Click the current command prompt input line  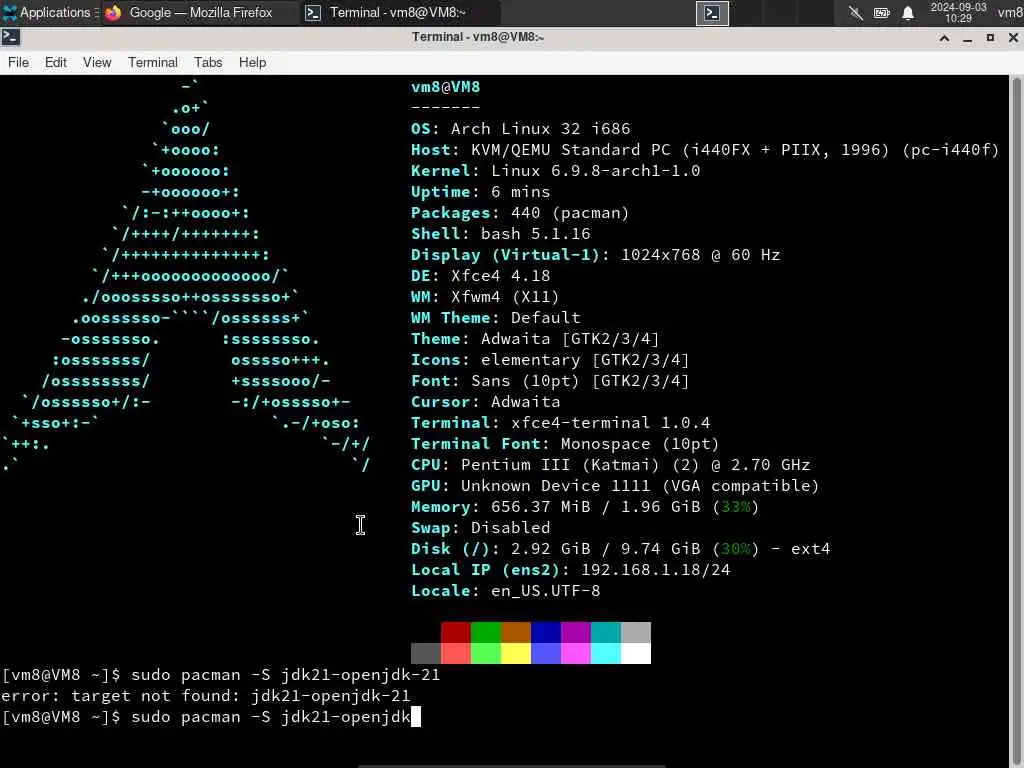(x=211, y=717)
